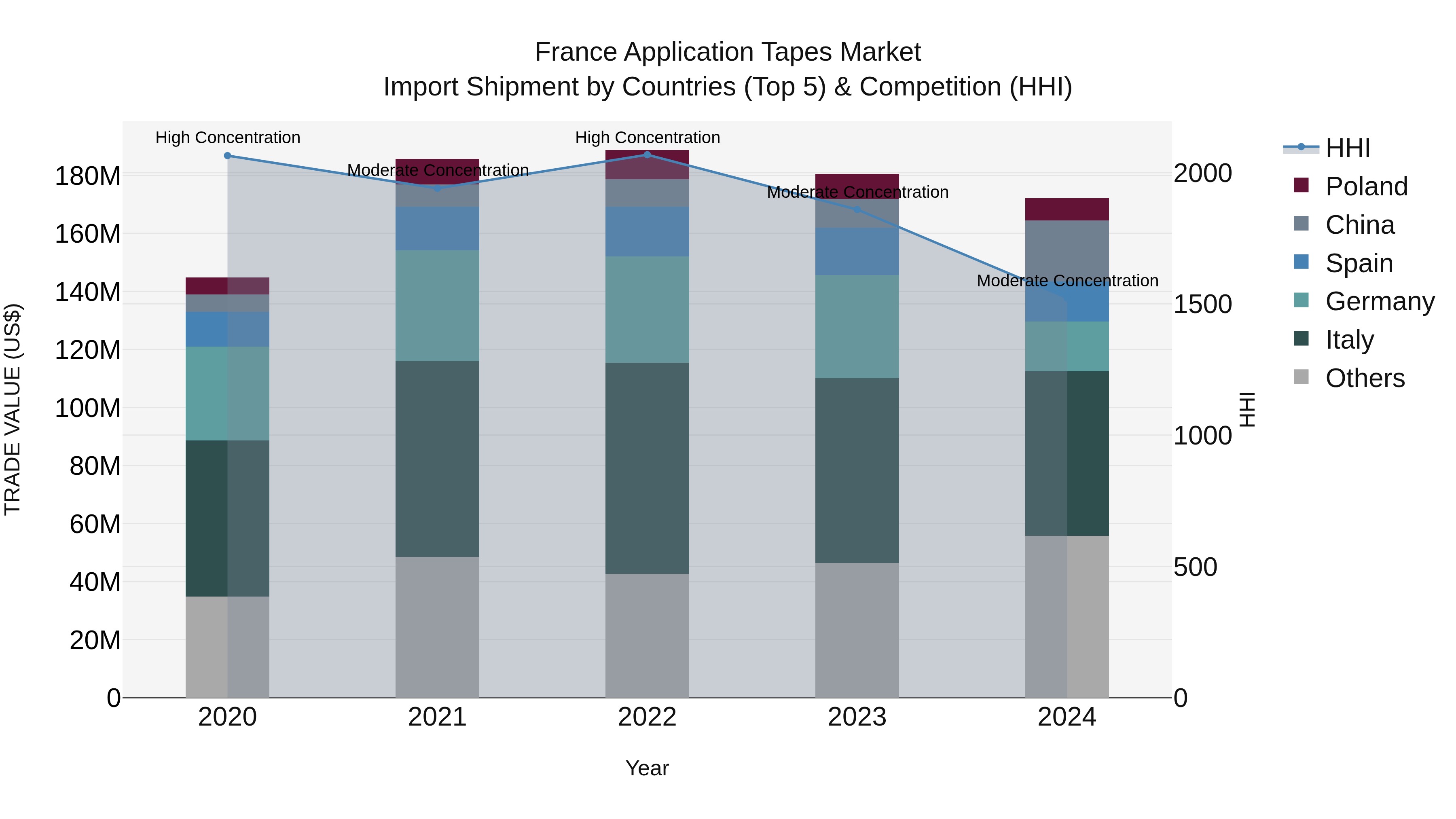The width and height of the screenshot is (1456, 819).
Task: Toggle China series in the legend
Action: pyautogui.click(x=1344, y=224)
